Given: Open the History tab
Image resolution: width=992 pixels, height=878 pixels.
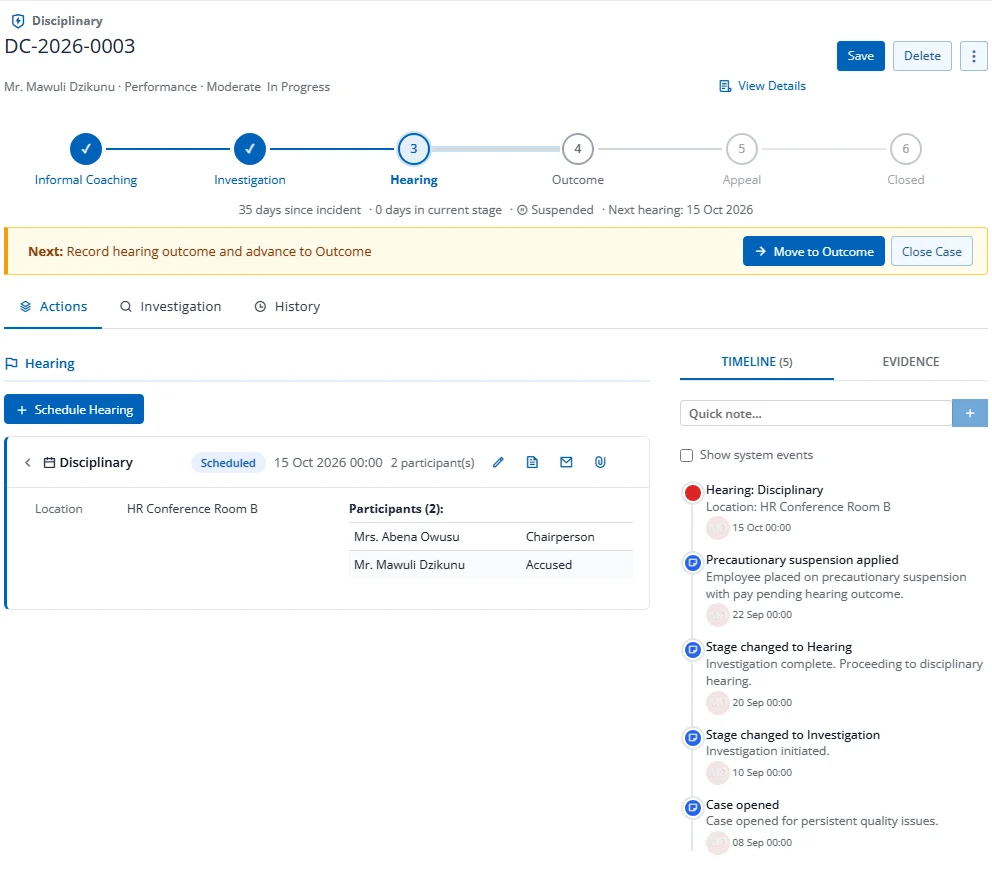Looking at the screenshot, I should 287,307.
